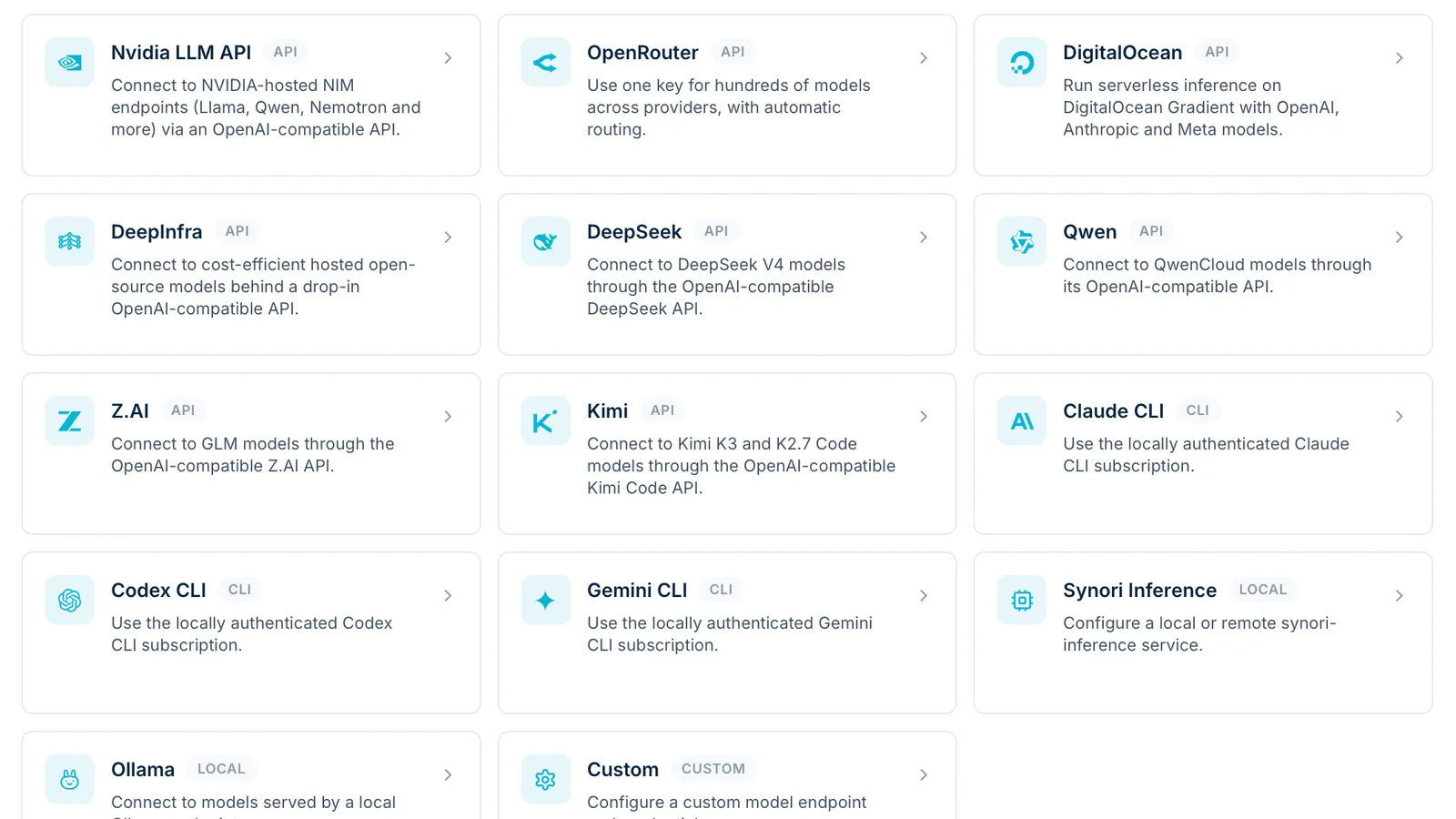This screenshot has height=819, width=1456.
Task: Click the CUSTOM badge on Custom card
Action: pos(713,769)
